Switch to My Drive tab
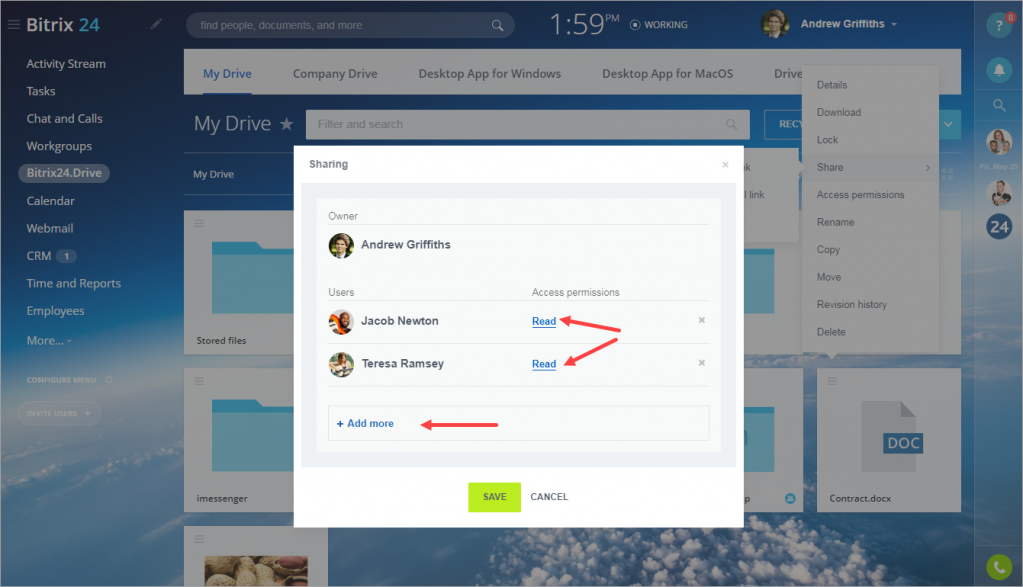The height and width of the screenshot is (587, 1023). 227,74
